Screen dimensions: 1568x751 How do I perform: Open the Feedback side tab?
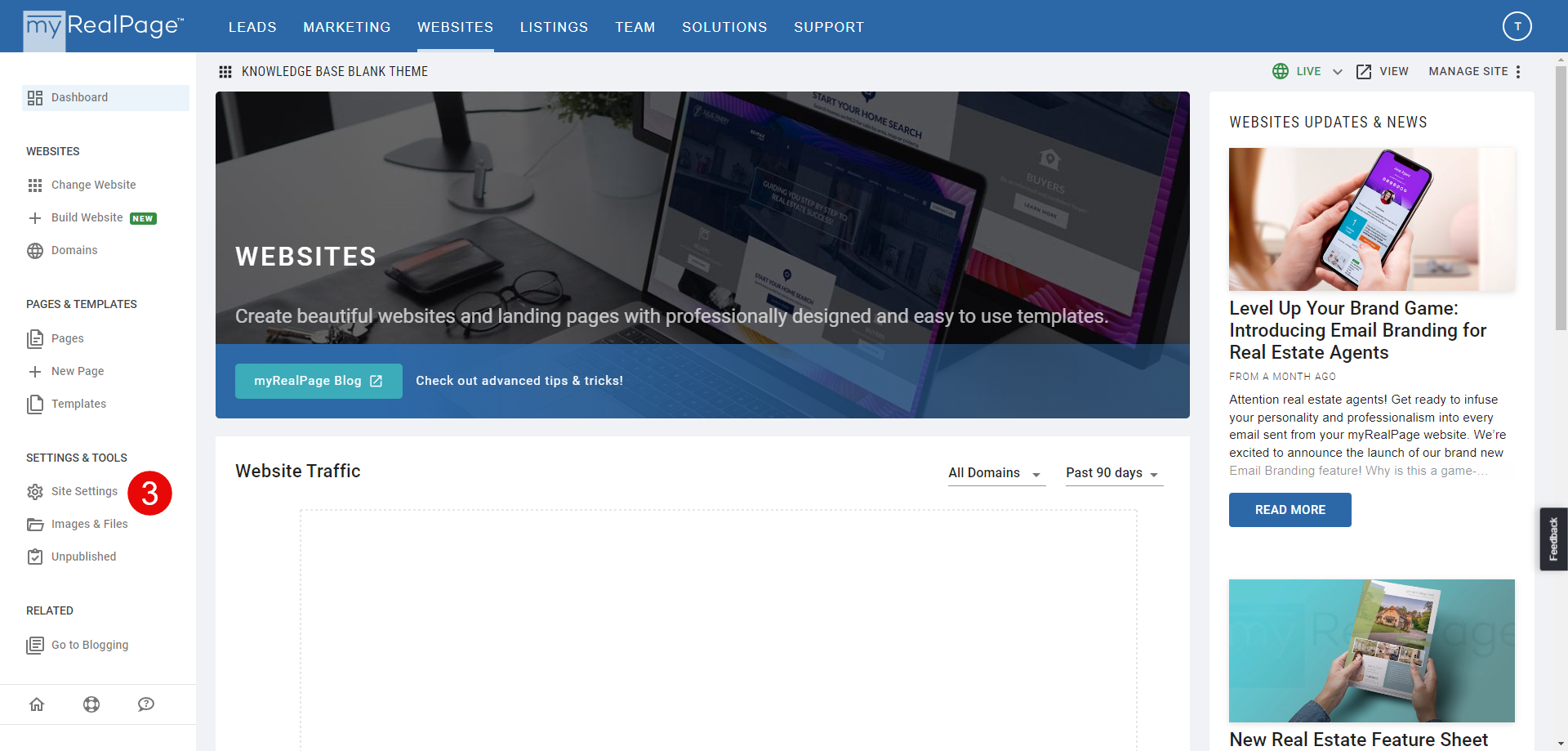[1553, 539]
